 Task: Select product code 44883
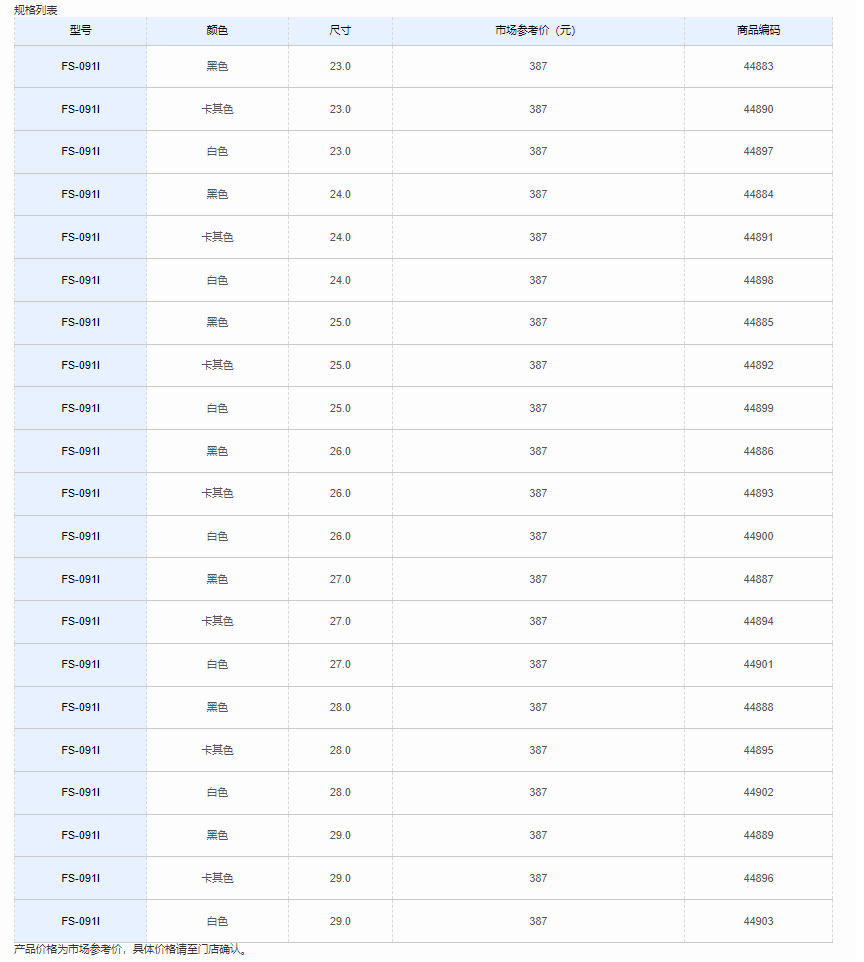(758, 66)
